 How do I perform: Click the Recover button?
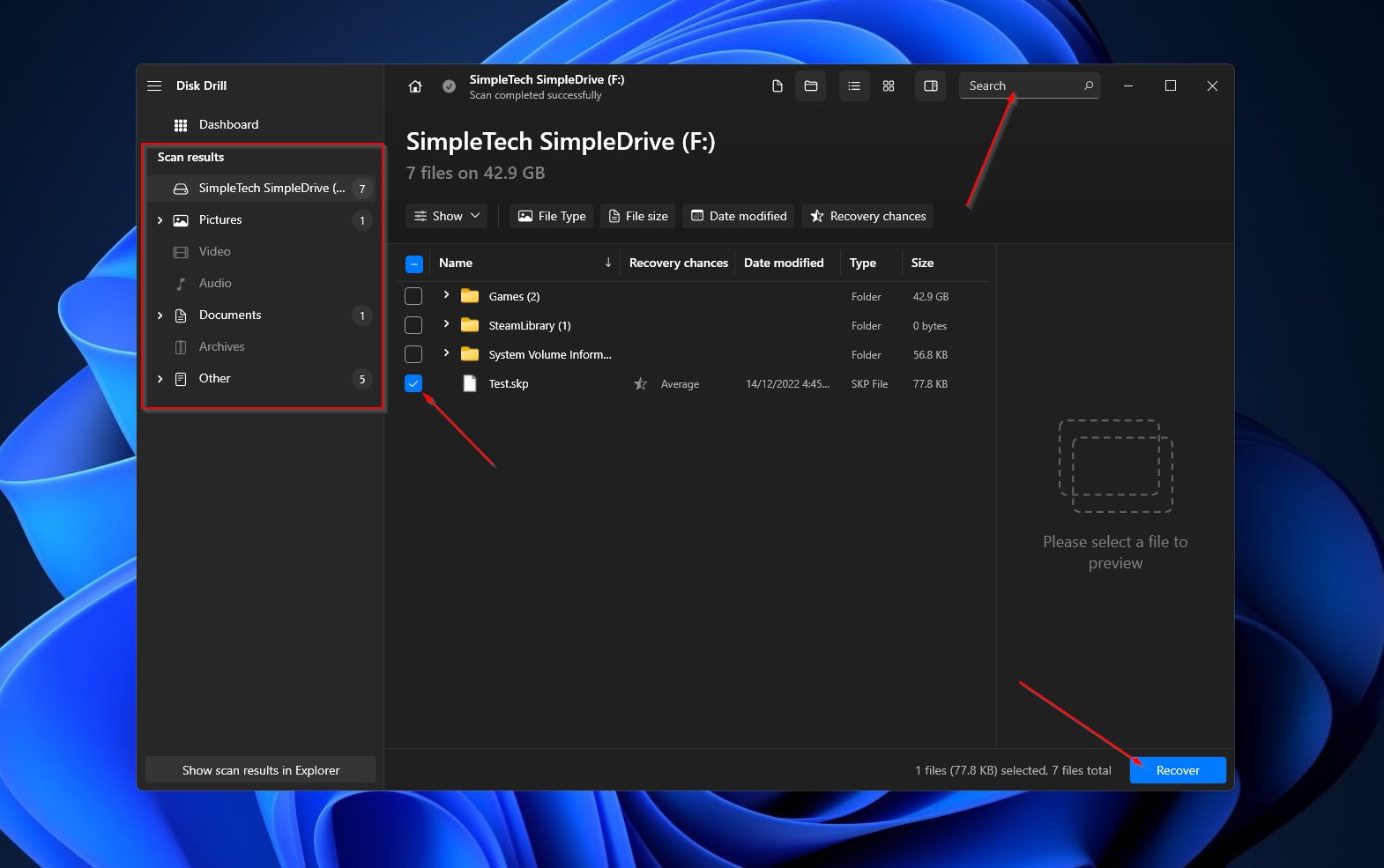click(x=1178, y=770)
